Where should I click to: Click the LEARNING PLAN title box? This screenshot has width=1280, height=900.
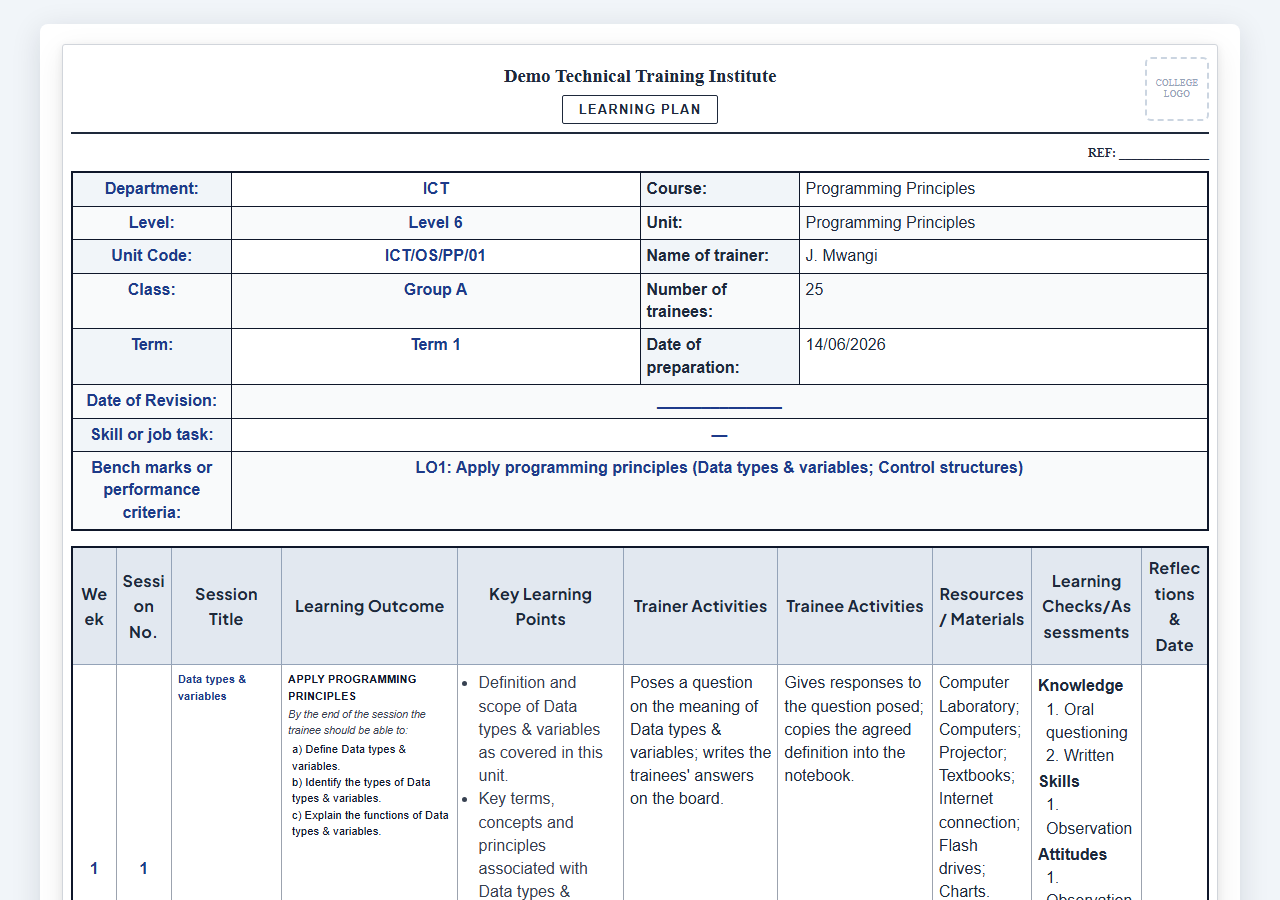coord(640,109)
